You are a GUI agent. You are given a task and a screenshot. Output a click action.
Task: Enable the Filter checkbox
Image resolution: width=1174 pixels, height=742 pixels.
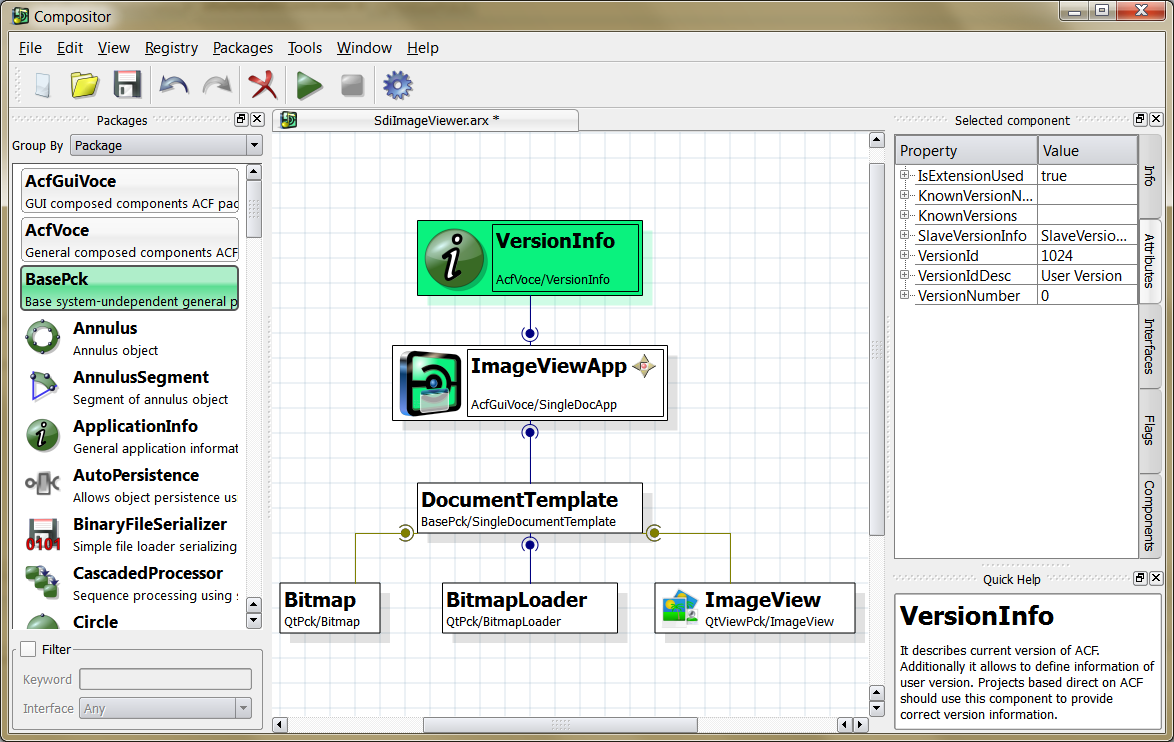point(27,649)
